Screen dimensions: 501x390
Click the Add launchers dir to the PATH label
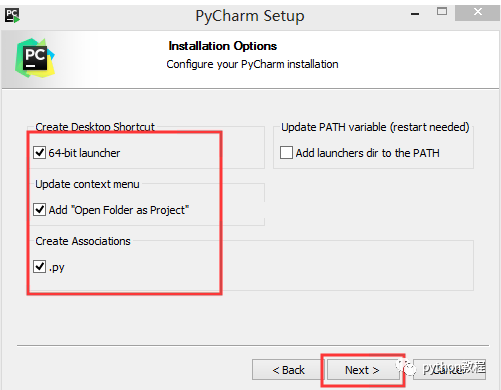(367, 153)
